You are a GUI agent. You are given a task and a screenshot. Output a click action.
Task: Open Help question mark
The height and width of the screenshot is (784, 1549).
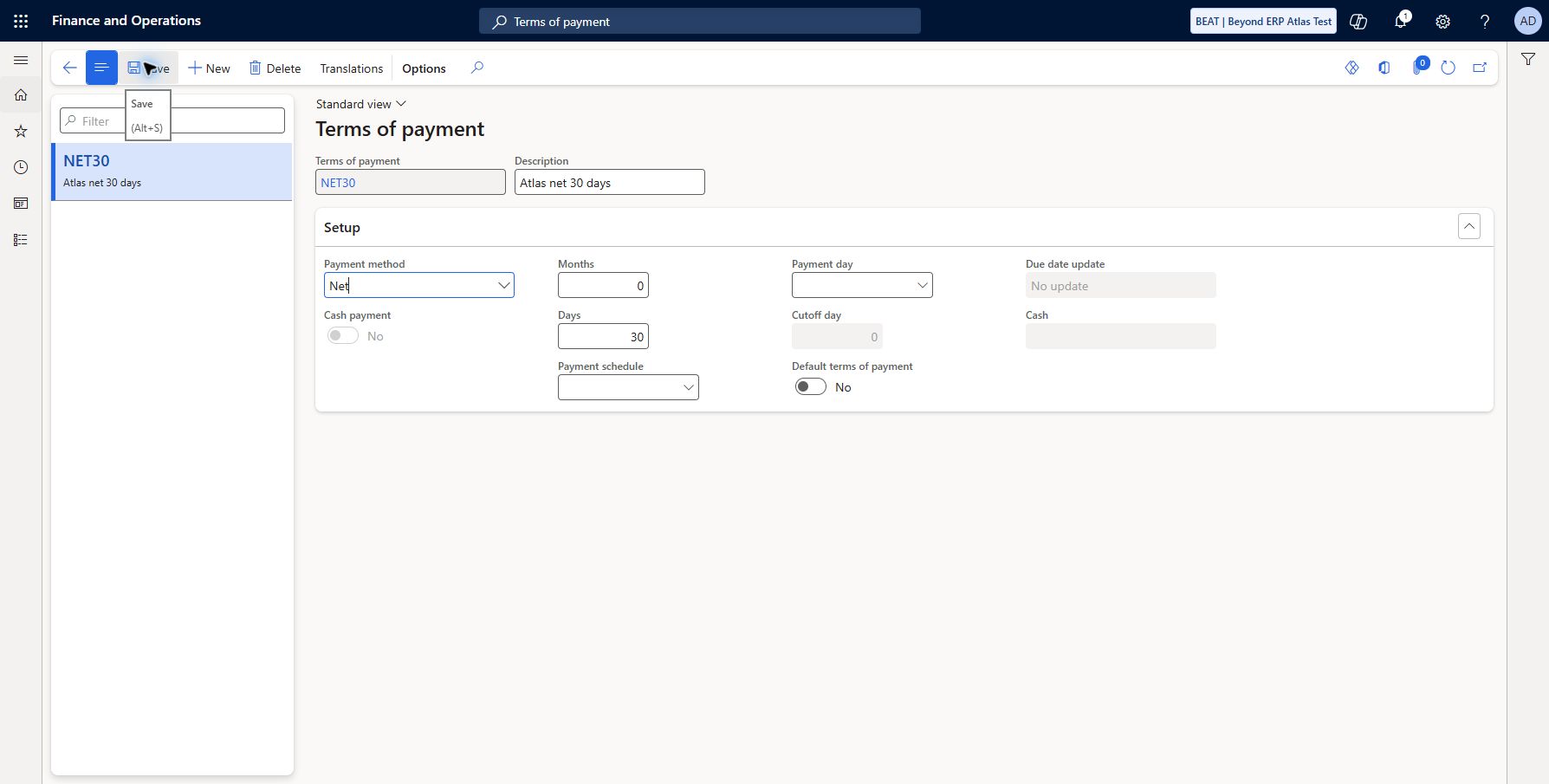(1485, 21)
